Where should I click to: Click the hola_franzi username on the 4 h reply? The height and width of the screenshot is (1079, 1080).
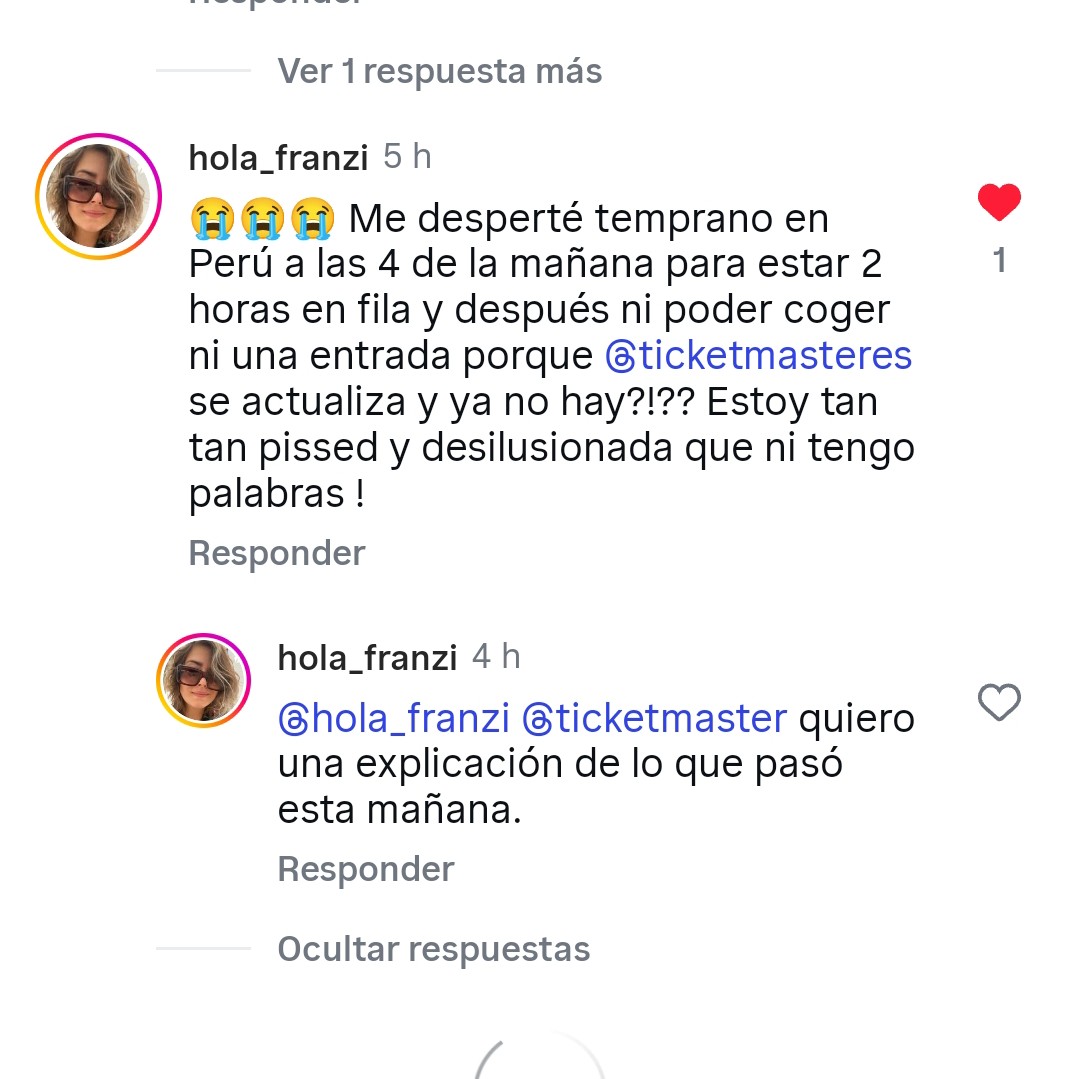pyautogui.click(x=367, y=658)
